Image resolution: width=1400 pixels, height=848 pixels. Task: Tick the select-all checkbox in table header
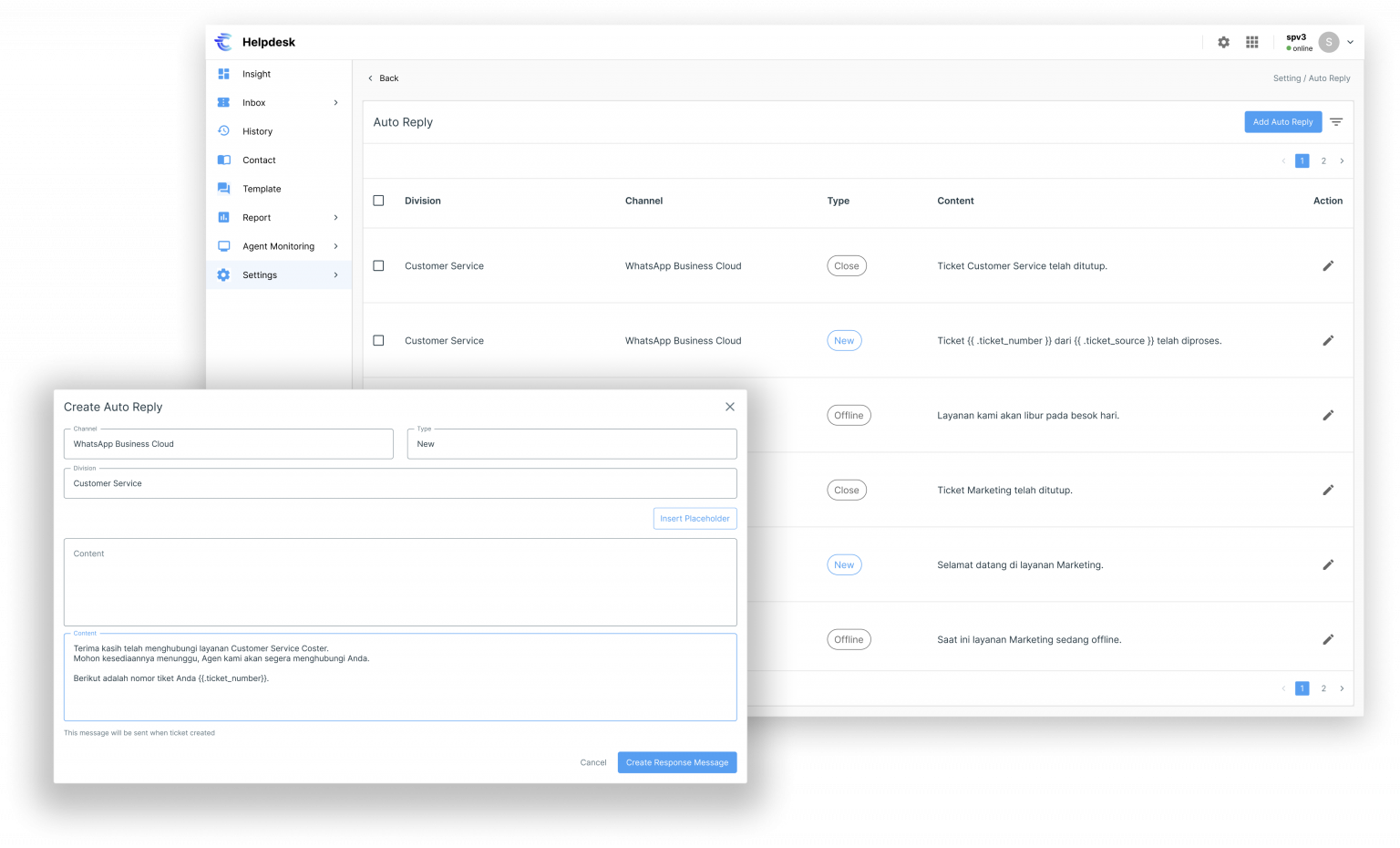(x=379, y=201)
